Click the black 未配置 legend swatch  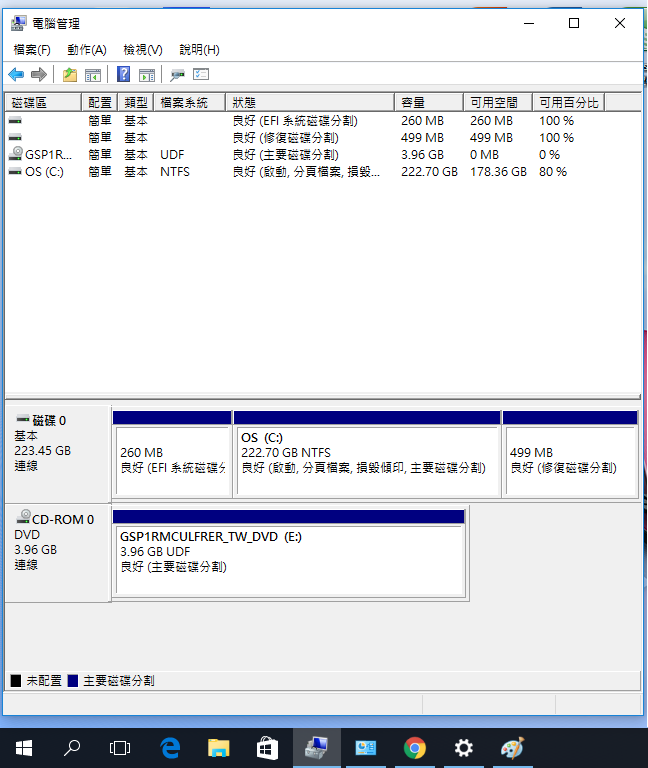(x=16, y=680)
